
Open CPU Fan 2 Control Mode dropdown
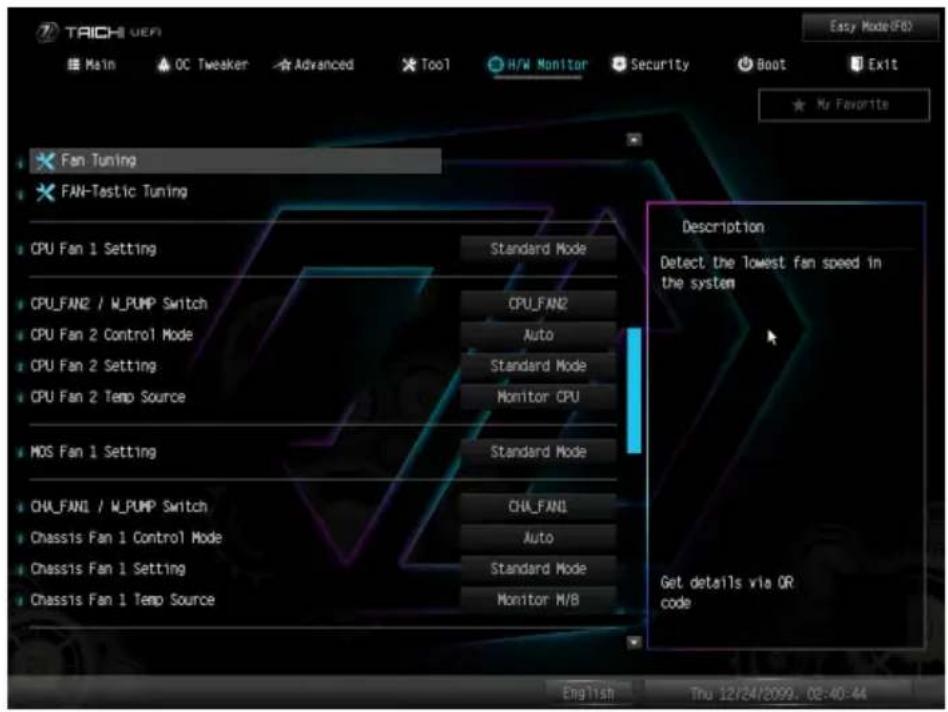[538, 335]
